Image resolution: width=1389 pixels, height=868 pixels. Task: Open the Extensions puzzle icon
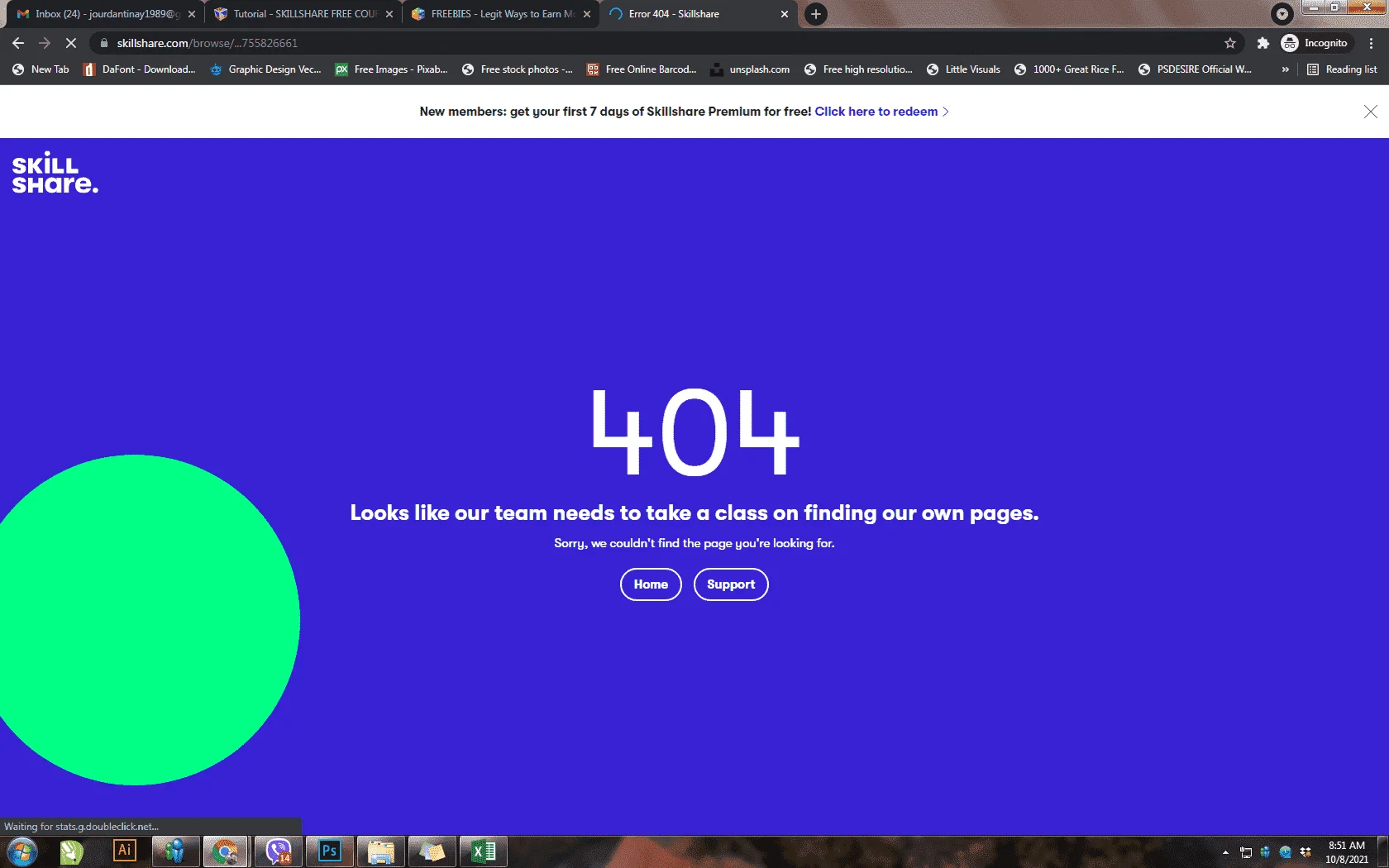[x=1263, y=43]
